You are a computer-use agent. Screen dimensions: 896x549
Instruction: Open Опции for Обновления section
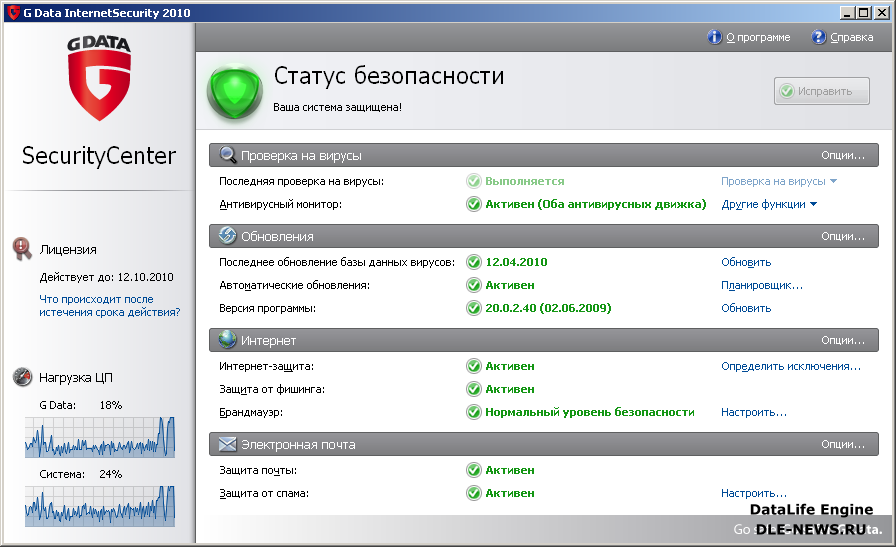pos(843,236)
